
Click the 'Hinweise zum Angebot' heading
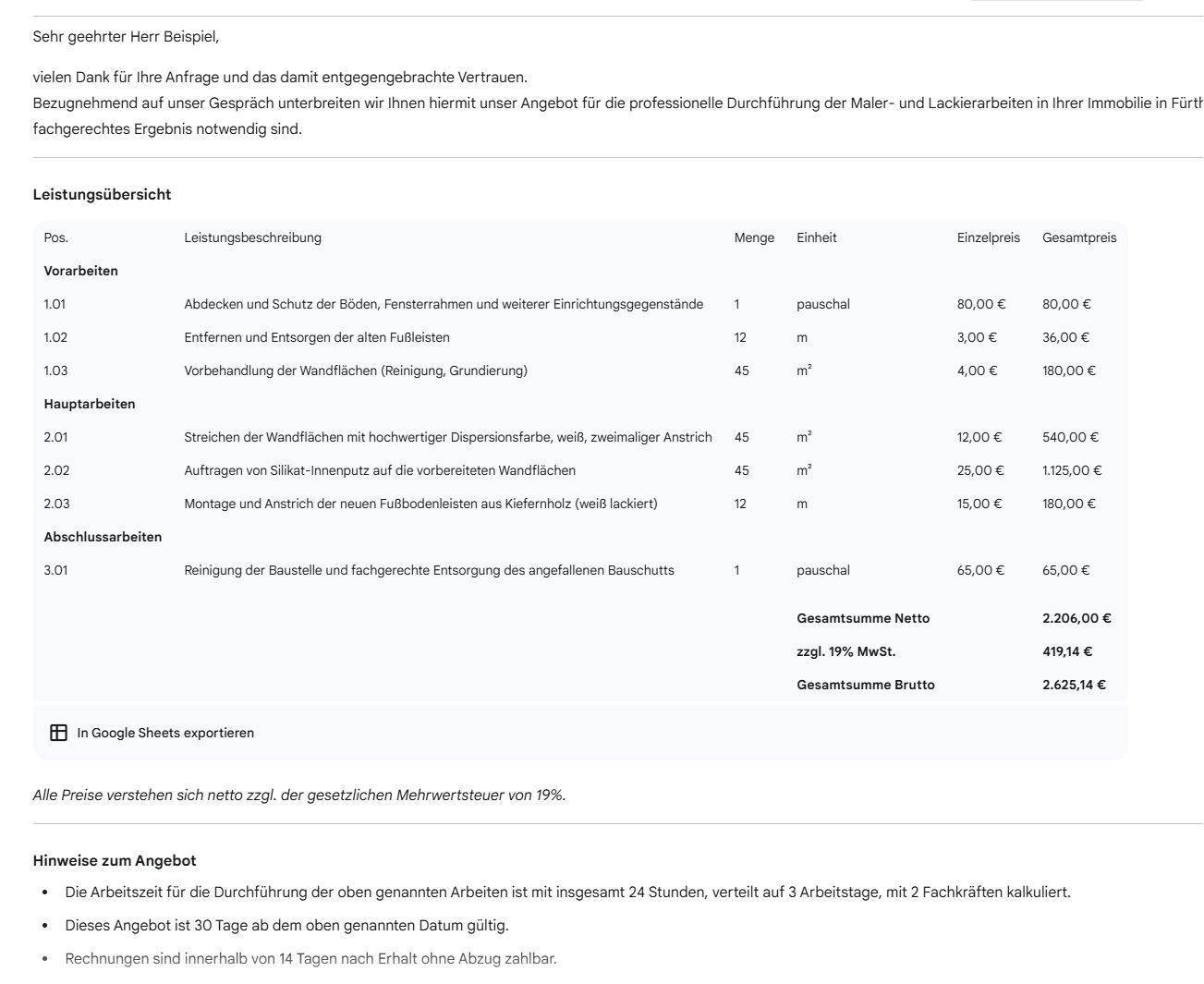click(115, 860)
